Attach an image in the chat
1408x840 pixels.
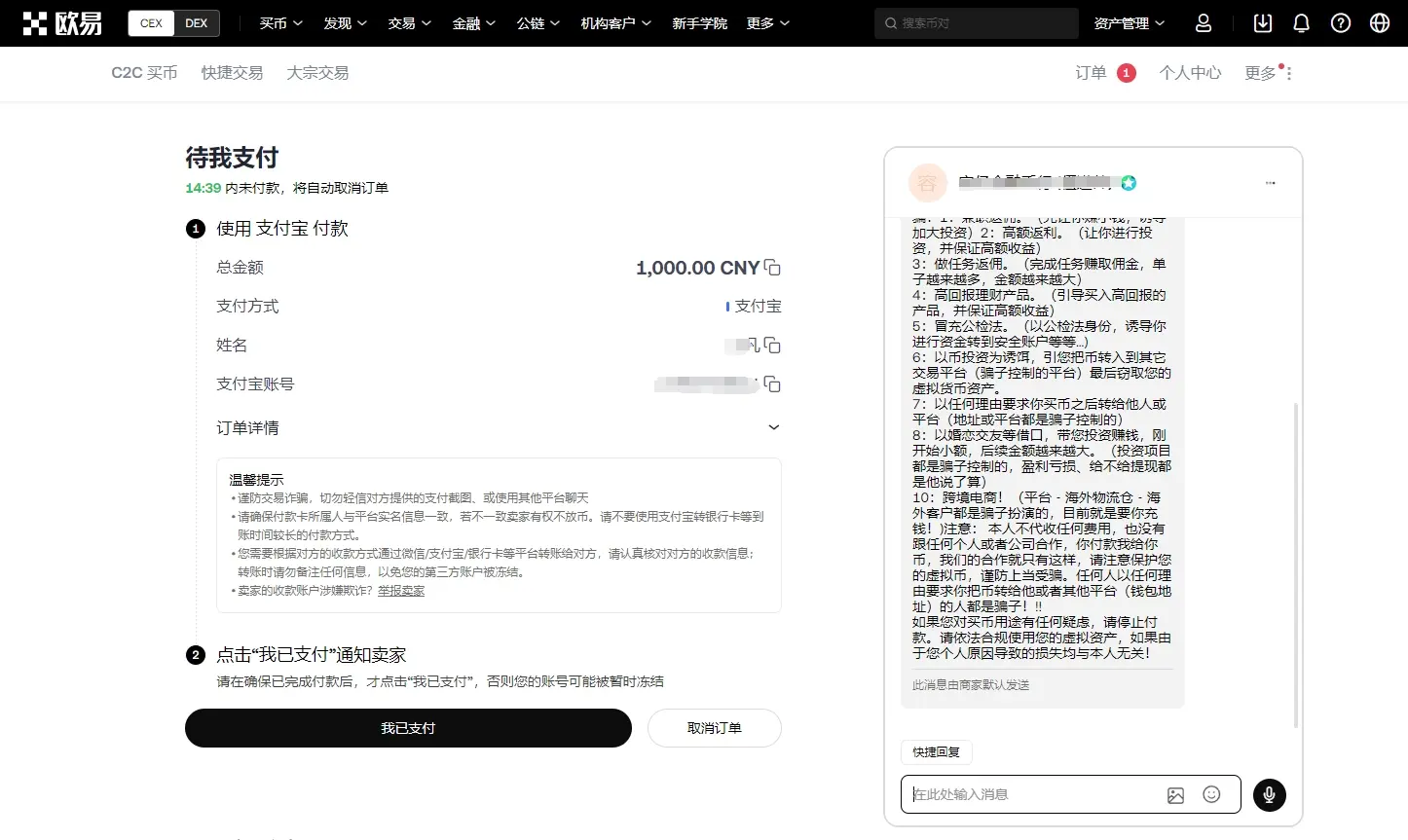(x=1175, y=794)
